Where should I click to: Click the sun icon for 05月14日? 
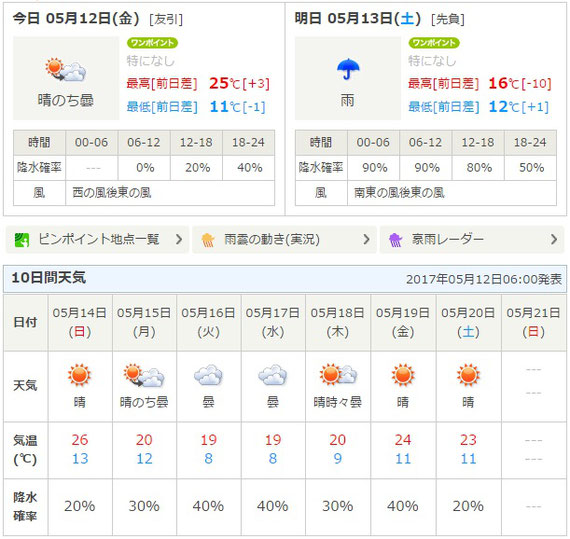point(79,375)
